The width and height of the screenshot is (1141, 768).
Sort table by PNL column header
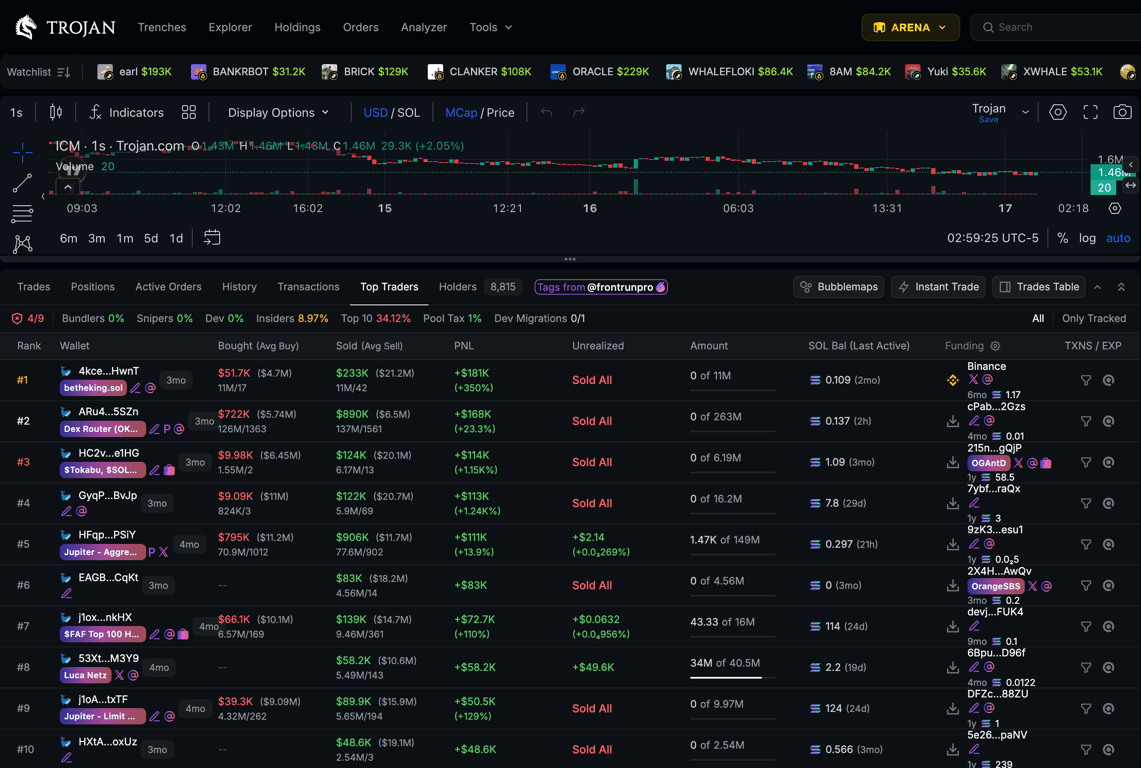(x=464, y=346)
